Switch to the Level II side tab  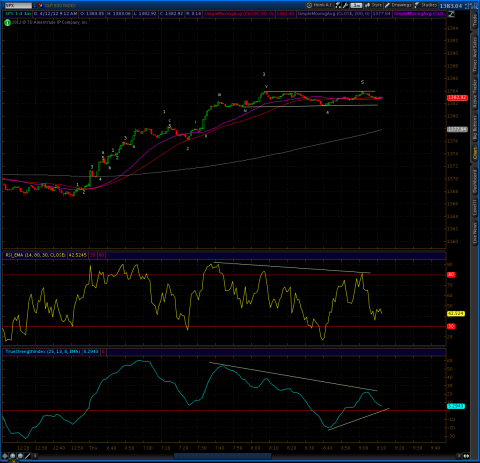[x=475, y=208]
